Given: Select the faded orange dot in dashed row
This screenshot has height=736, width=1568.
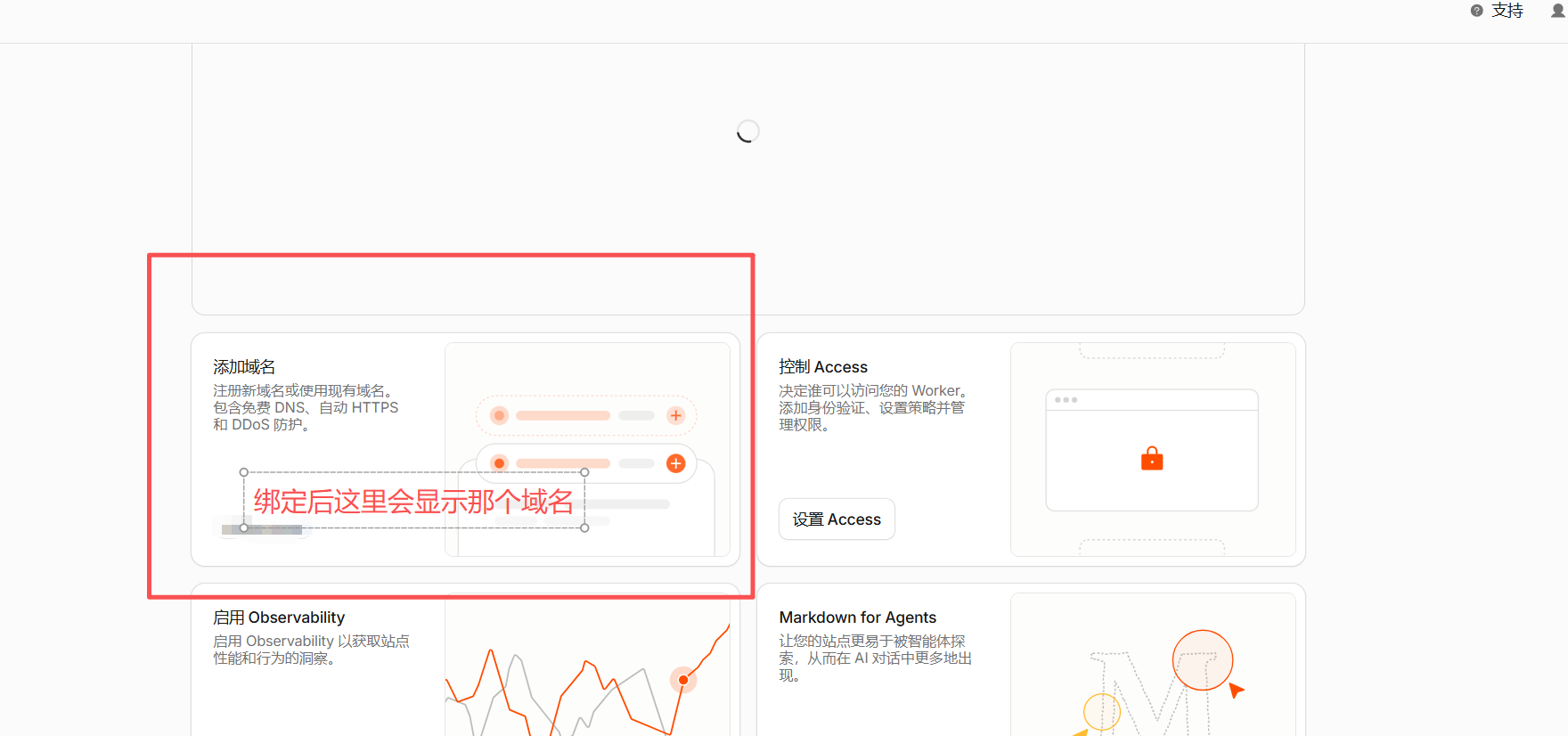Looking at the screenshot, I should (x=500, y=415).
